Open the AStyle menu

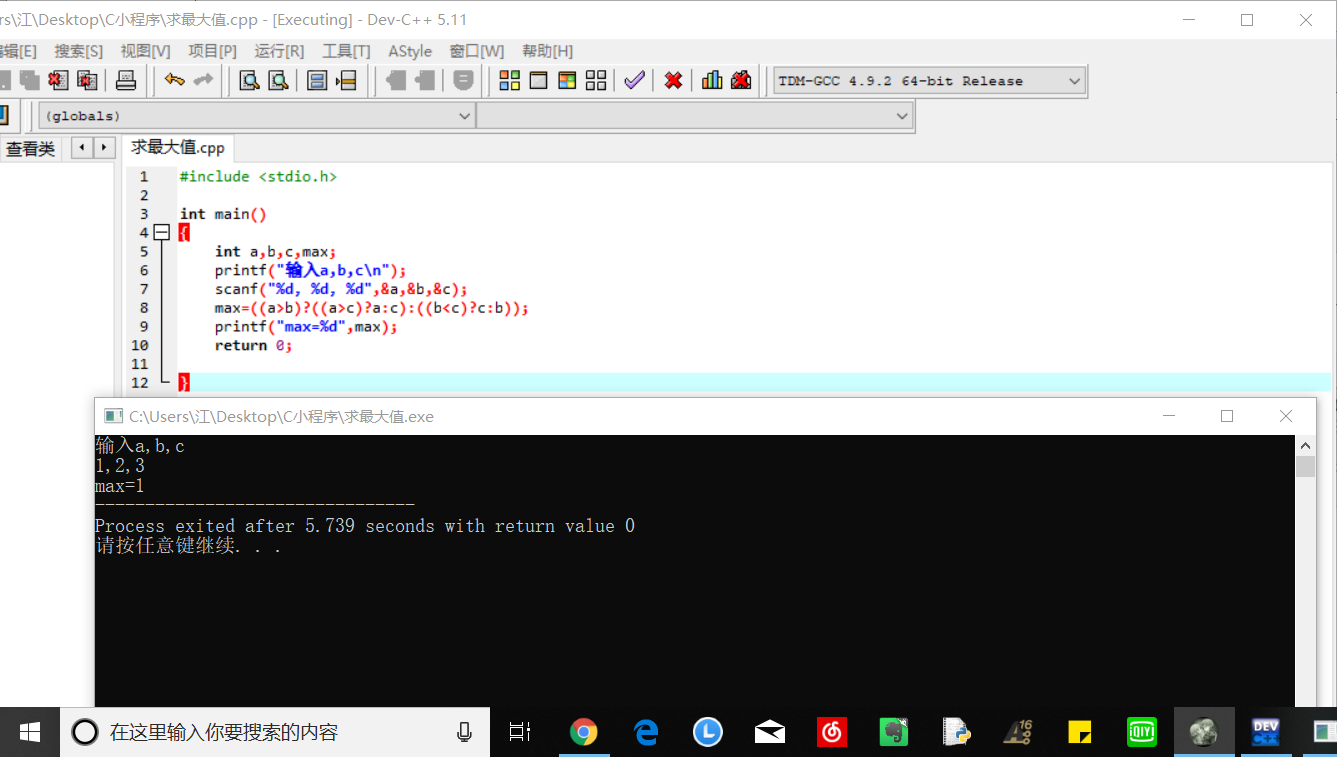point(410,51)
